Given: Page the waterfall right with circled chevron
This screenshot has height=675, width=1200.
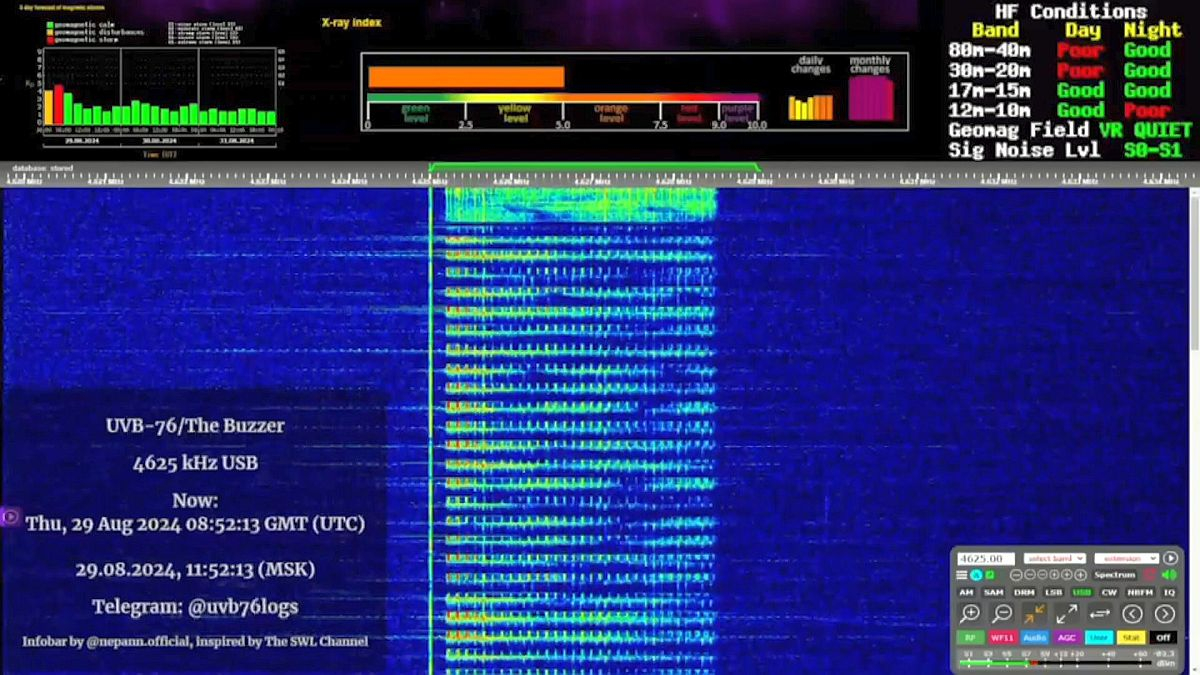Looking at the screenshot, I should point(1165,614).
